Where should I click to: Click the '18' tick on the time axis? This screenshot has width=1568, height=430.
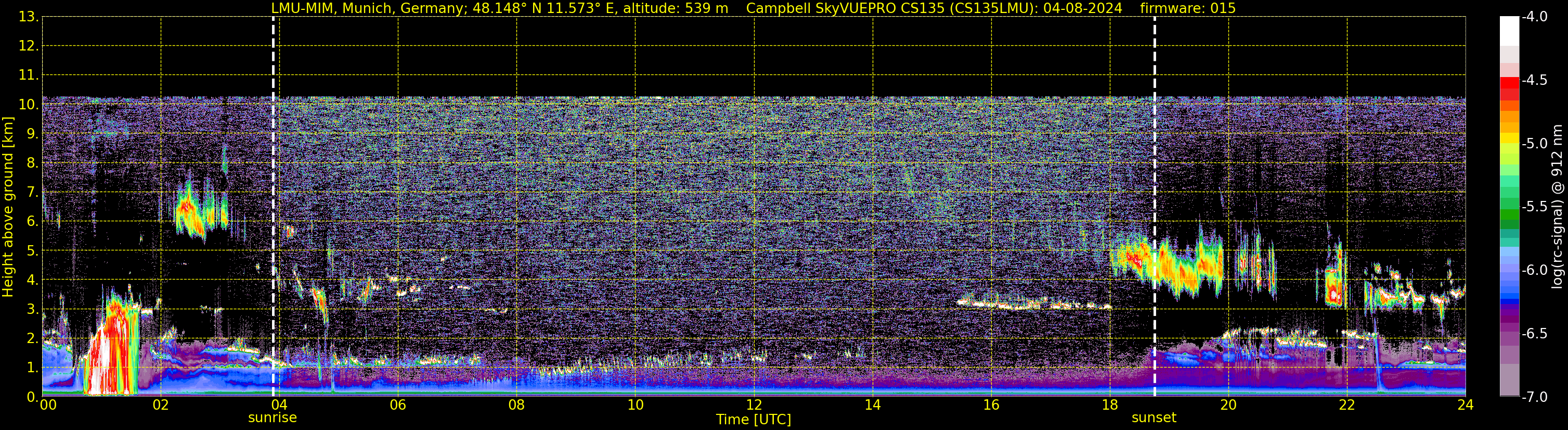coord(1110,404)
